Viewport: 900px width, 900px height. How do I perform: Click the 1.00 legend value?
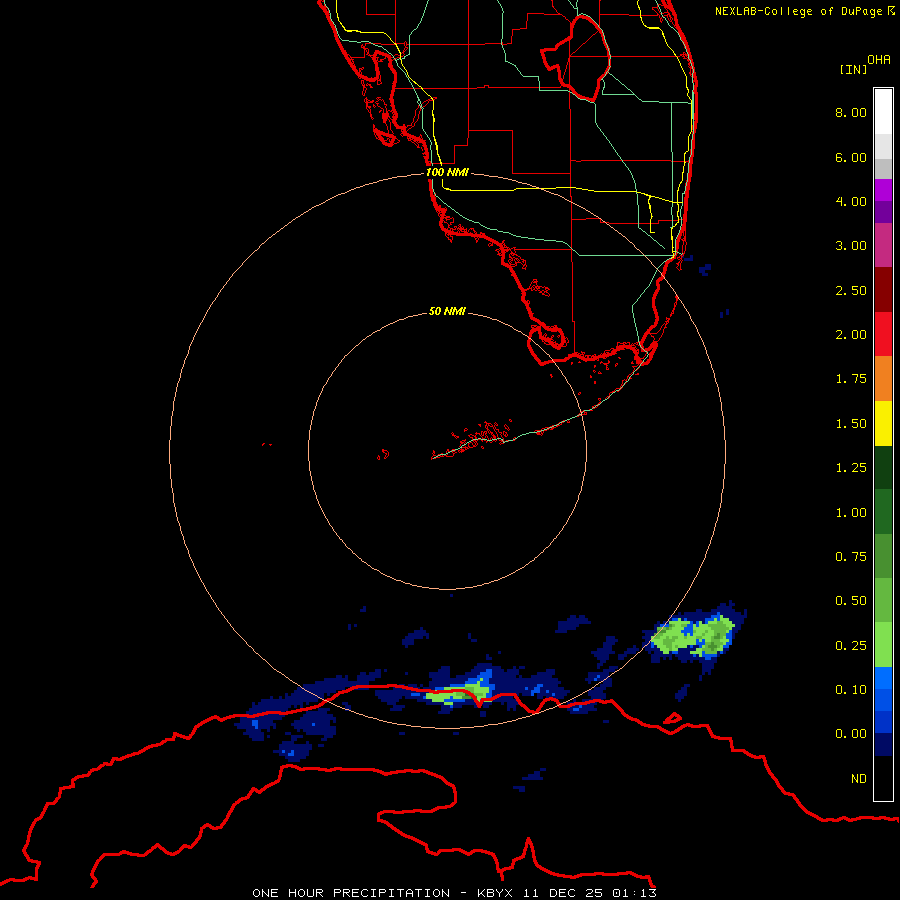click(851, 513)
